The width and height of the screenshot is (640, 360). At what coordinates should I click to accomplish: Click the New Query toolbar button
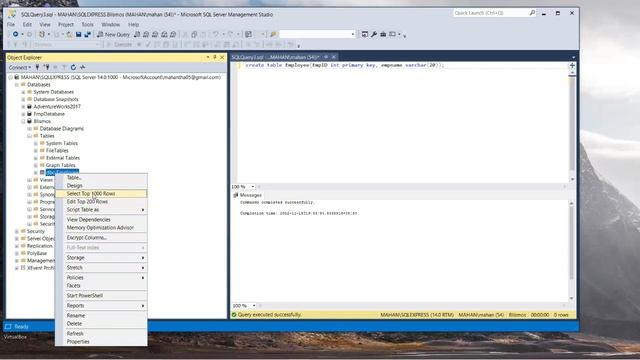(113, 35)
